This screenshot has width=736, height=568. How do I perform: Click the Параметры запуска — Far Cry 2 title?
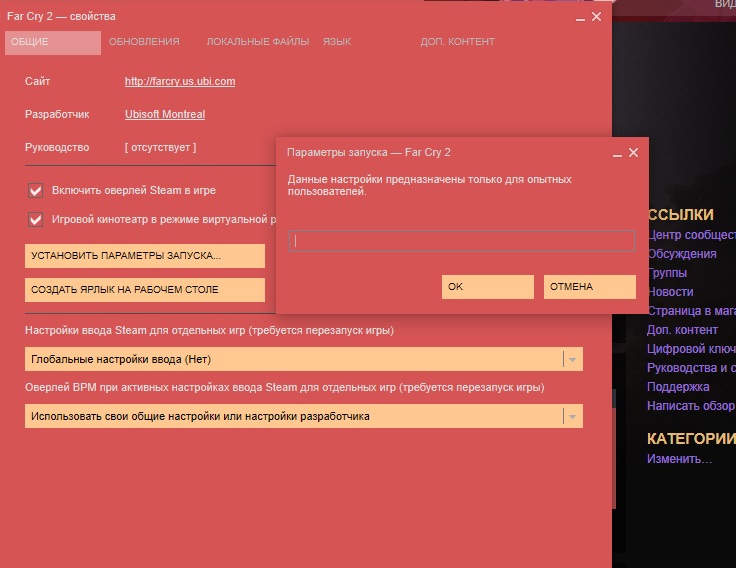click(368, 152)
